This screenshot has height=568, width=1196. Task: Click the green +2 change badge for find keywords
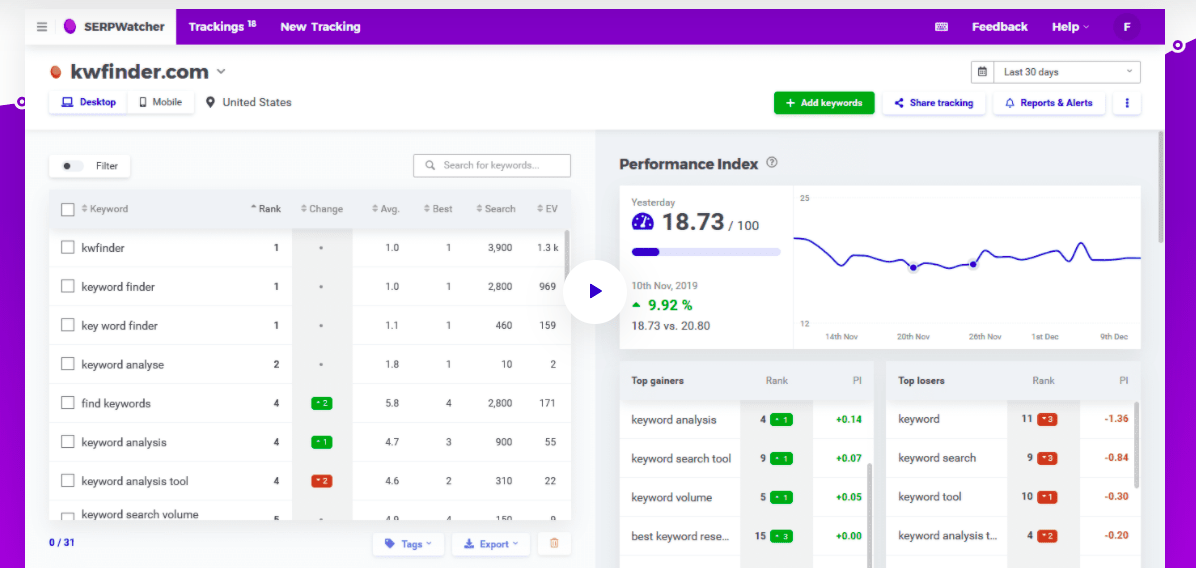tap(321, 403)
